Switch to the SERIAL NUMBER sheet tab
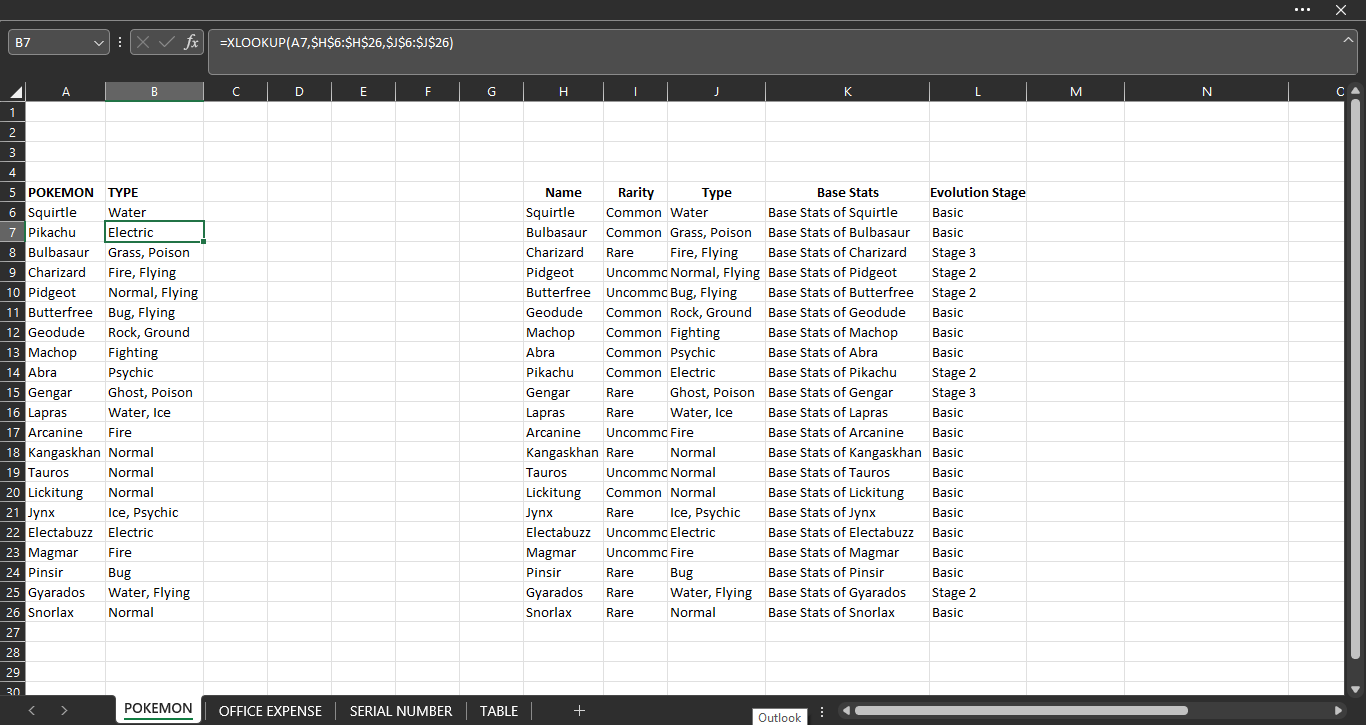The image size is (1366, 725). (x=401, y=711)
